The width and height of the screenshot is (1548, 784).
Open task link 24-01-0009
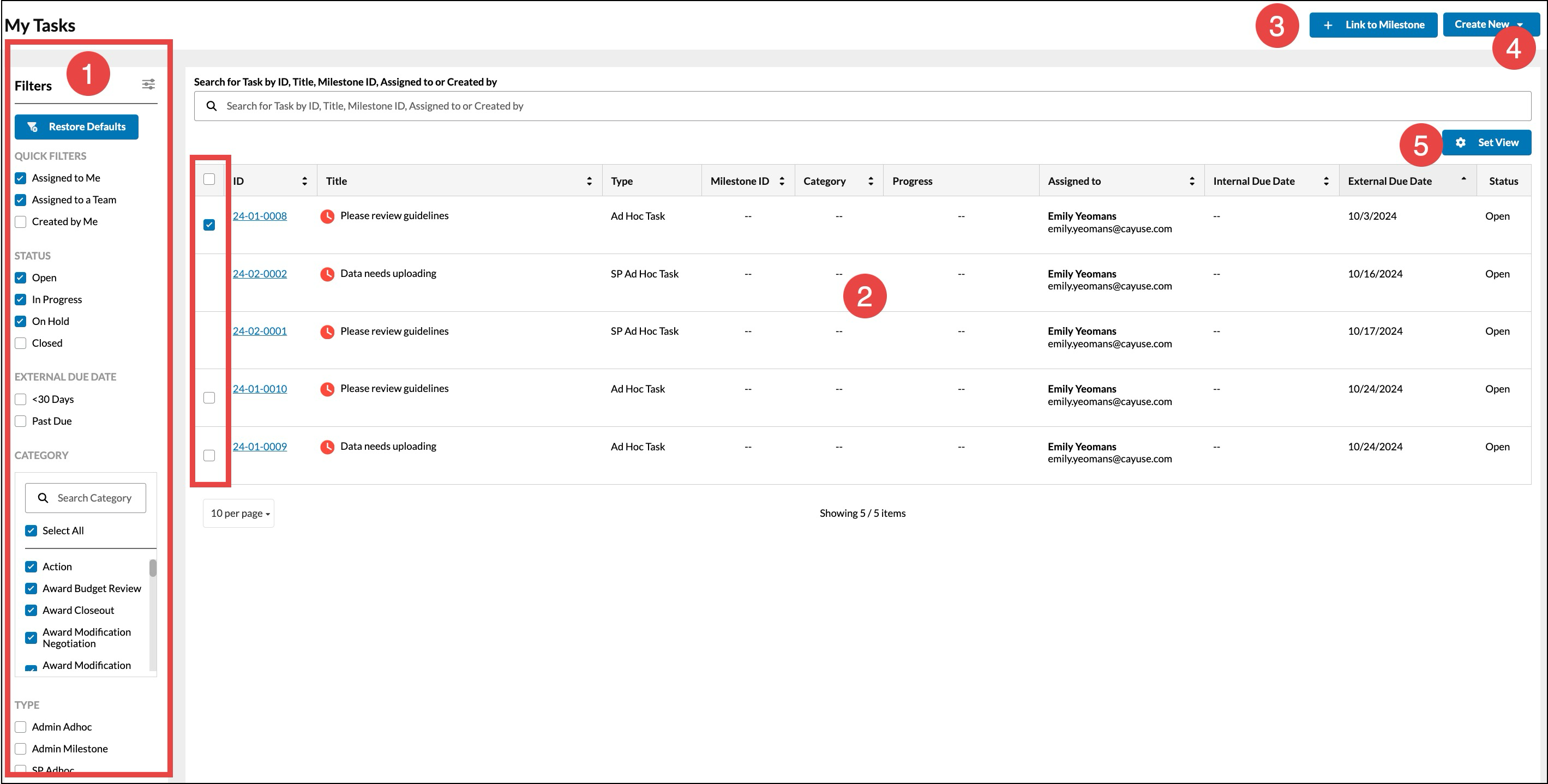[260, 447]
